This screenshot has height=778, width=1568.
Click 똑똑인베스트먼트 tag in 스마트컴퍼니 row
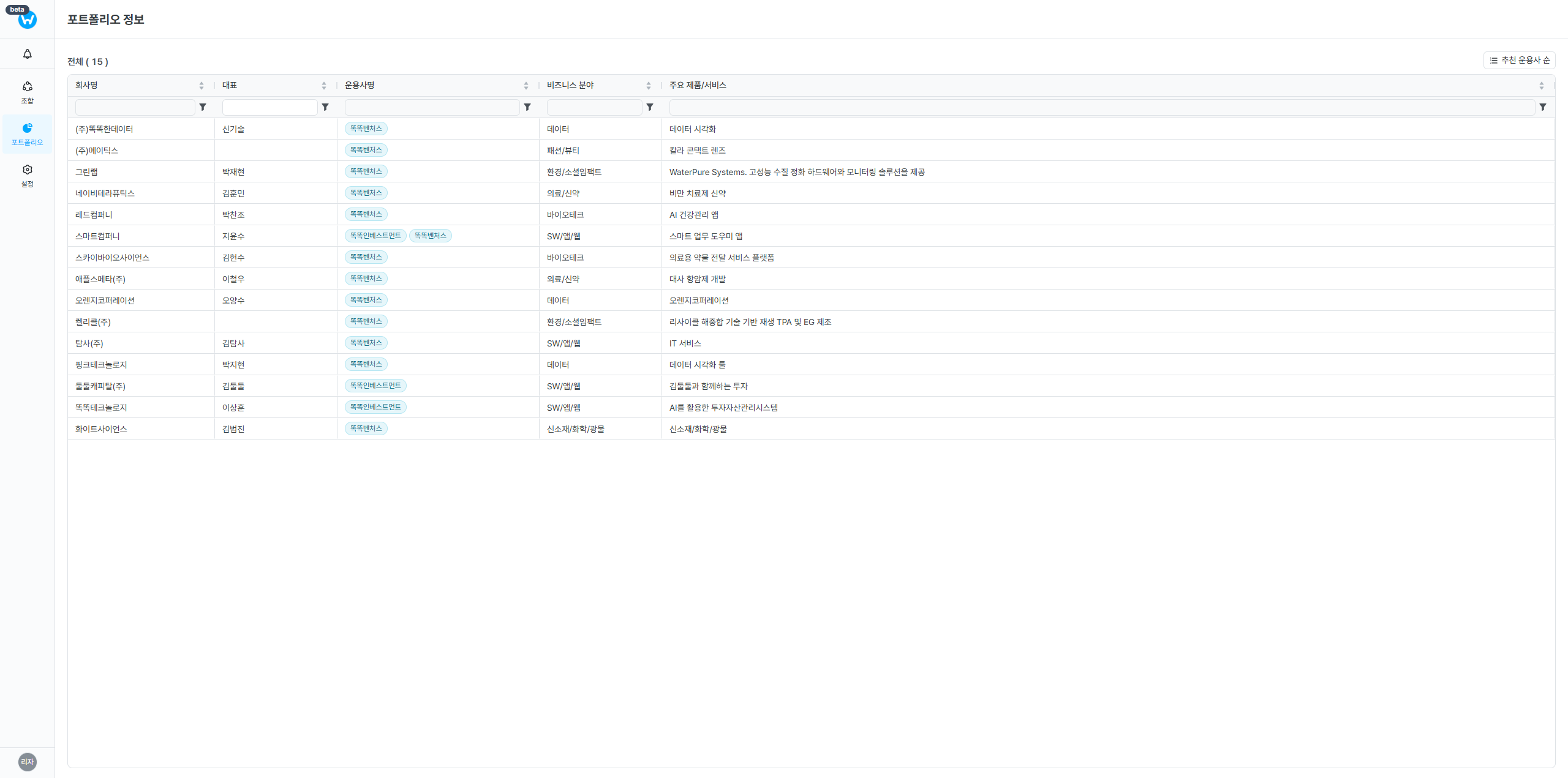coord(375,236)
